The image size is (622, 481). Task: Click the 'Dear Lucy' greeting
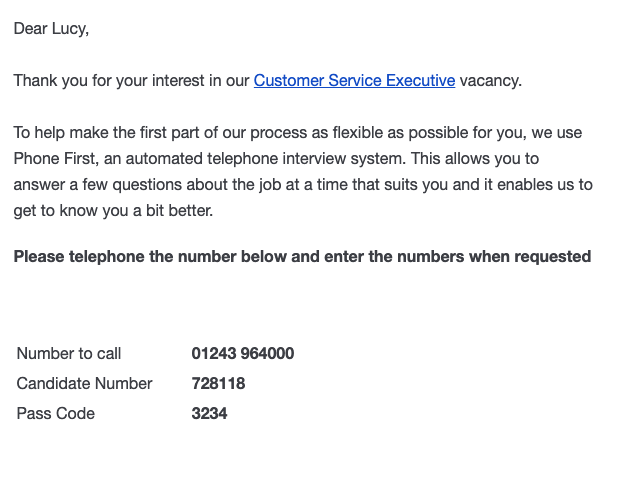coord(51,29)
